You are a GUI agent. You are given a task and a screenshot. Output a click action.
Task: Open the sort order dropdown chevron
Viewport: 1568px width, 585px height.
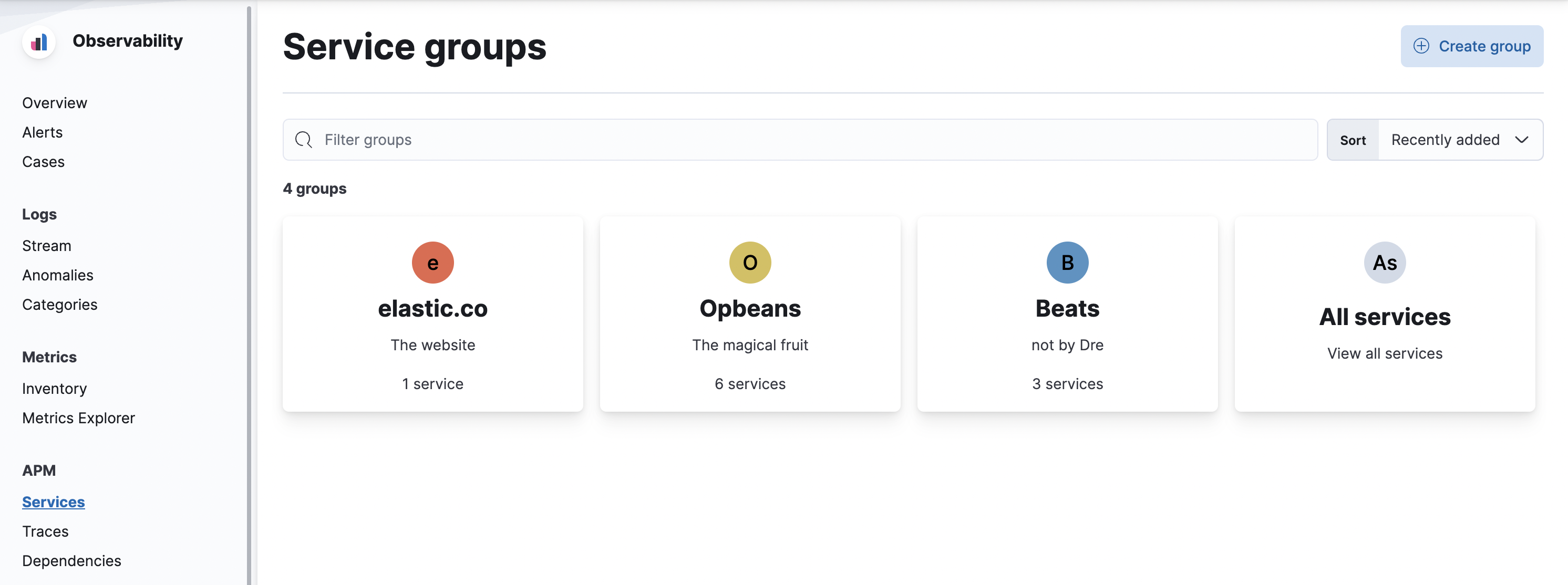click(1522, 139)
